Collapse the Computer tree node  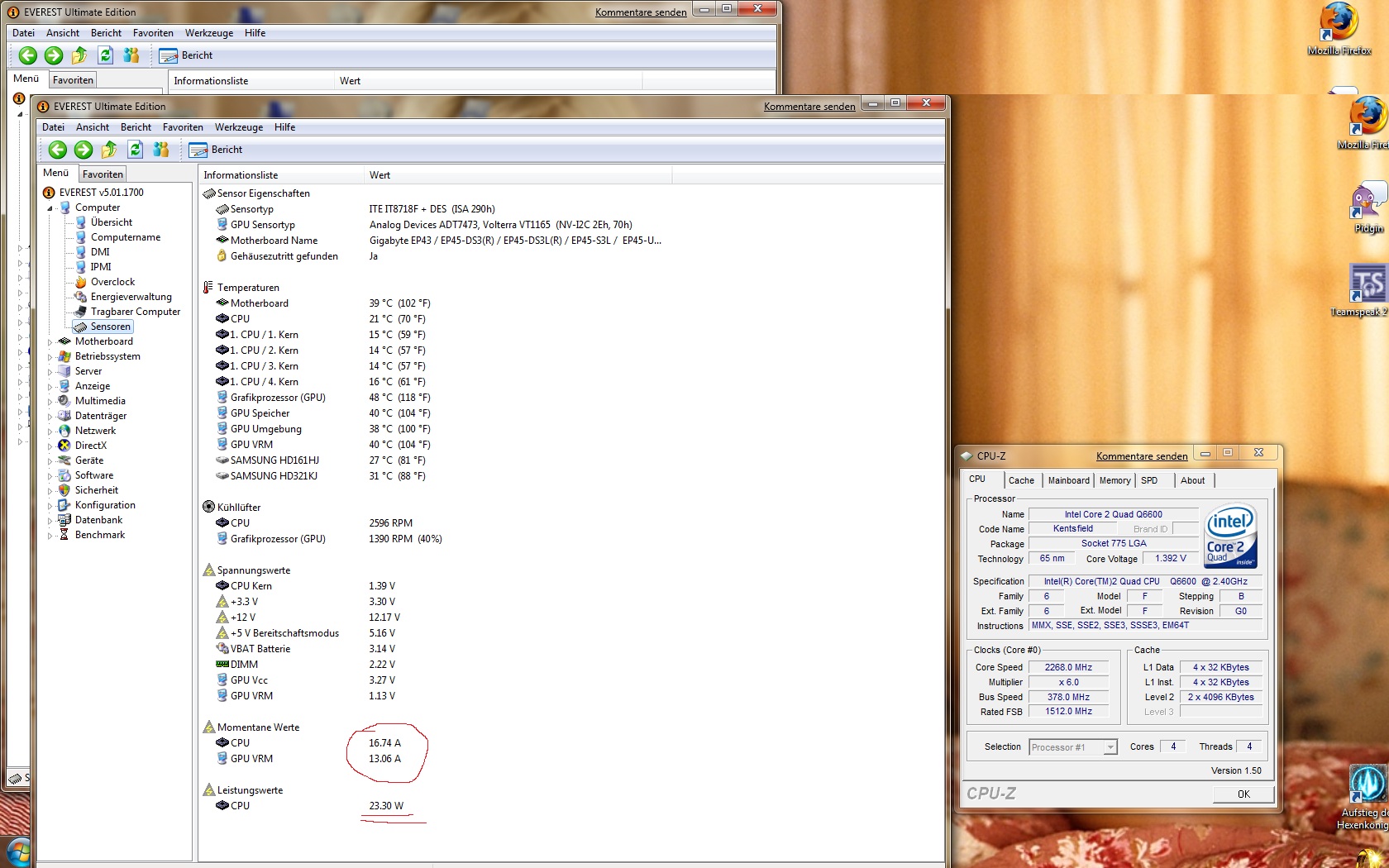(50, 208)
